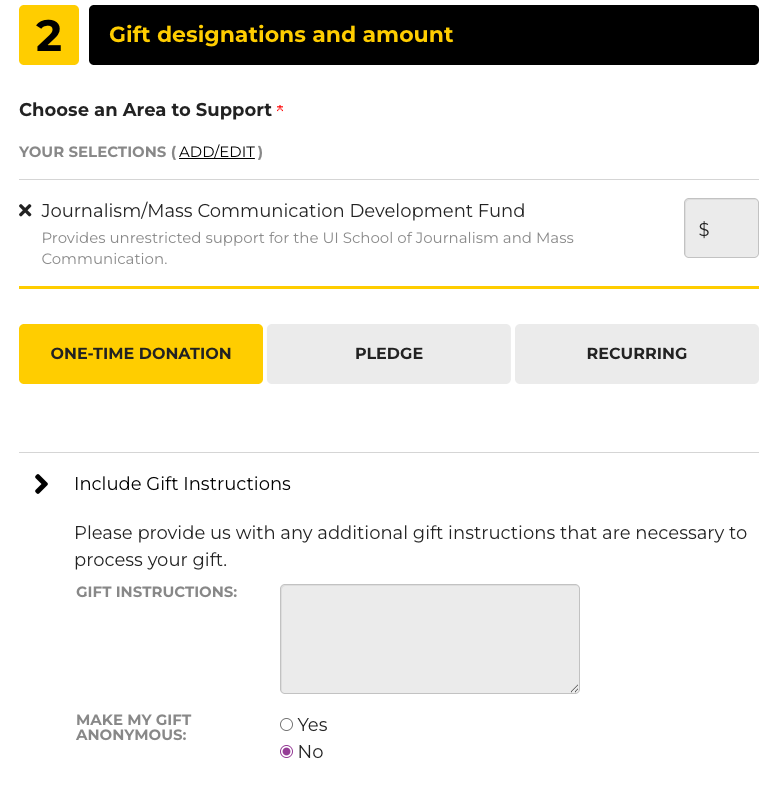The height and width of the screenshot is (789, 777).
Task: Toggle the Include Gift Instructions heading
Action: tap(182, 484)
